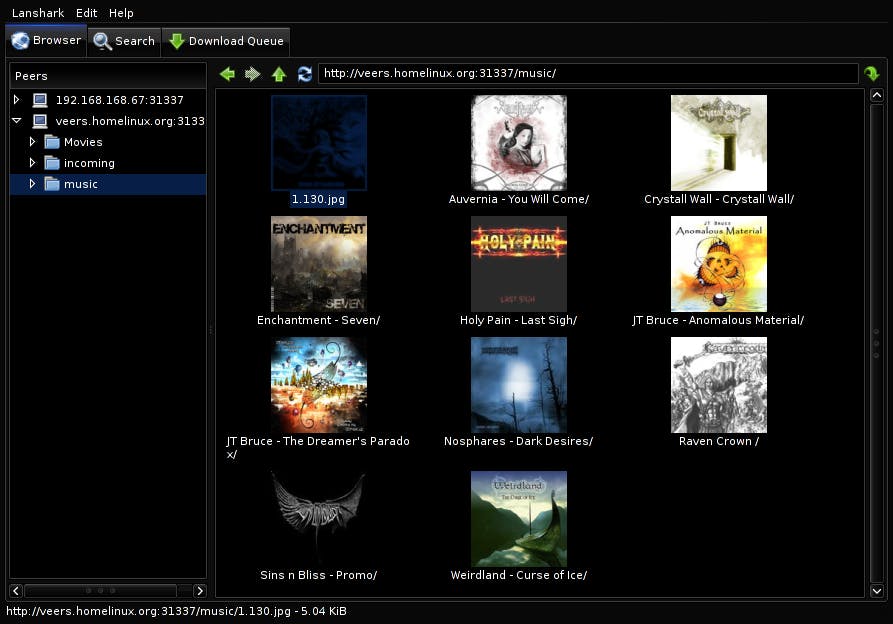893x624 pixels.
Task: Select the music folder icon in tree
Action: click(52, 184)
